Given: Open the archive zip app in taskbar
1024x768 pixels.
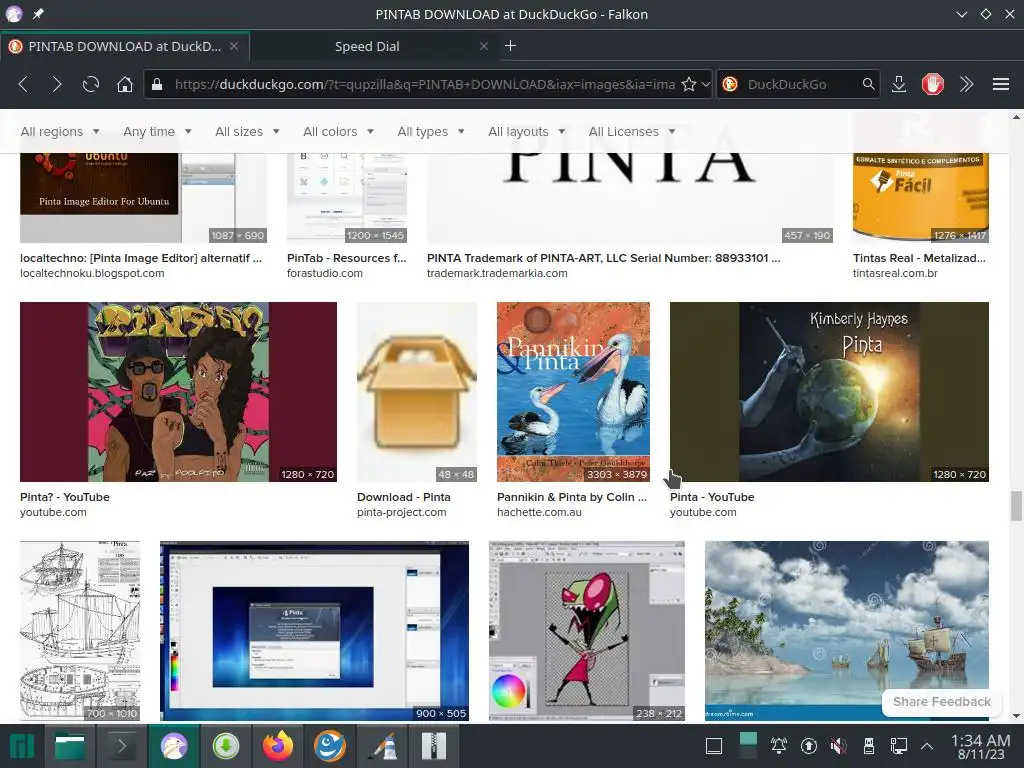Looking at the screenshot, I should (434, 746).
